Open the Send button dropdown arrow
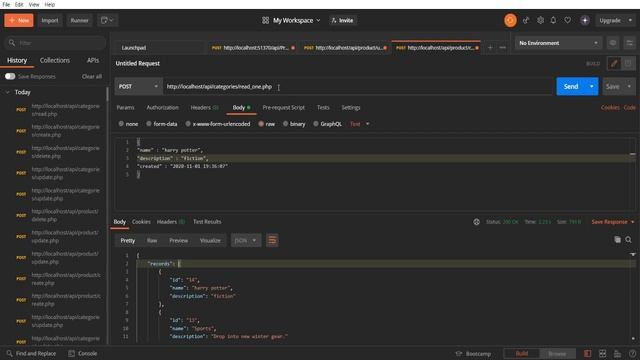This screenshot has width=640, height=360. click(591, 87)
